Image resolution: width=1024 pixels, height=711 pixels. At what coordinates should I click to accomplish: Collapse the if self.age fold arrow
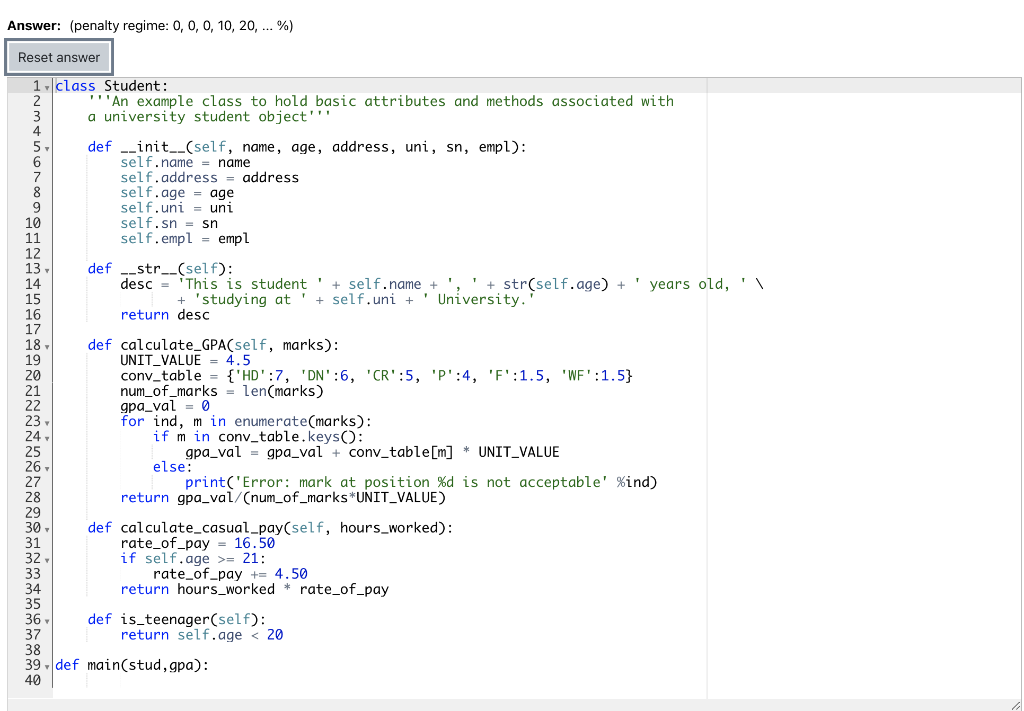47,558
